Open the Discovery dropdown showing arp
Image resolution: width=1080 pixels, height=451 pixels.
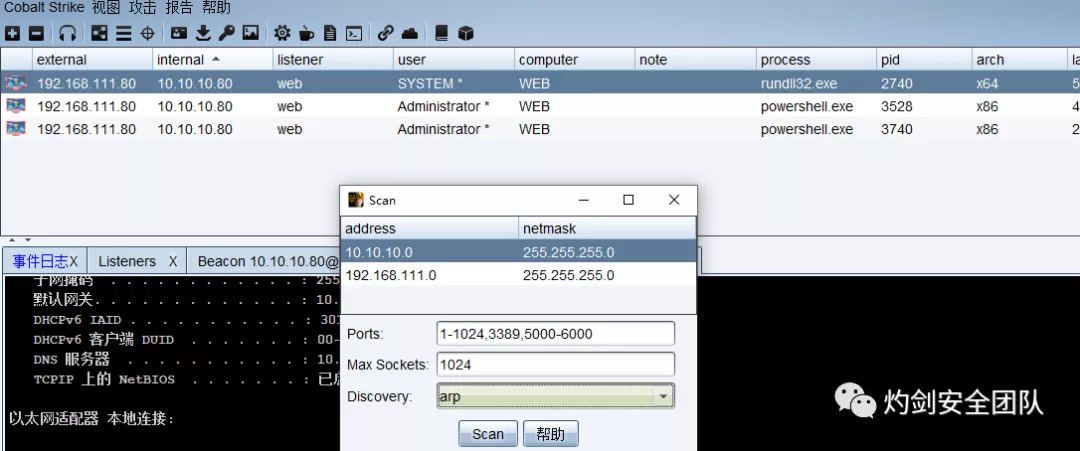555,397
